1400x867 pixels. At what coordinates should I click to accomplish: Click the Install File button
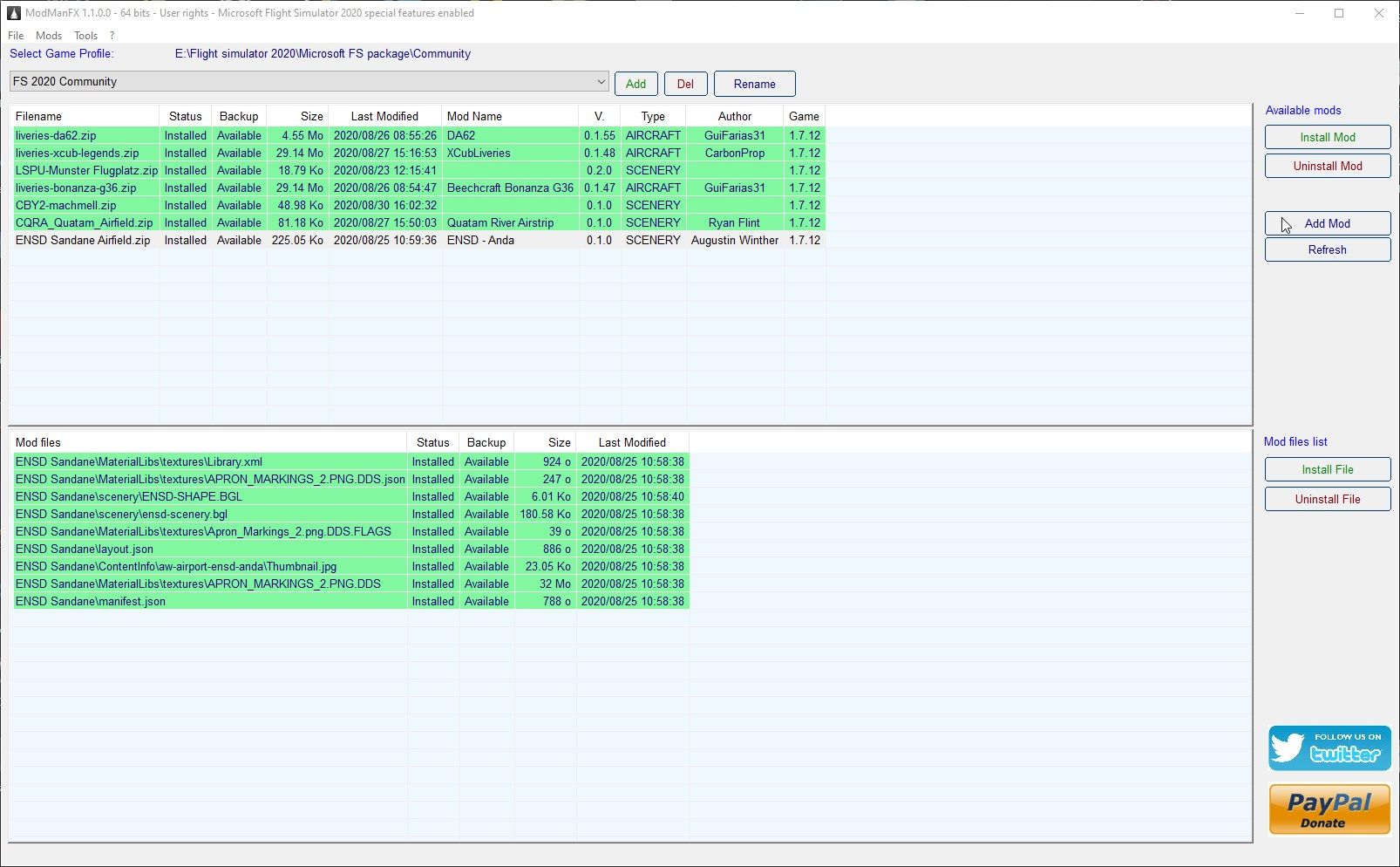click(x=1327, y=469)
